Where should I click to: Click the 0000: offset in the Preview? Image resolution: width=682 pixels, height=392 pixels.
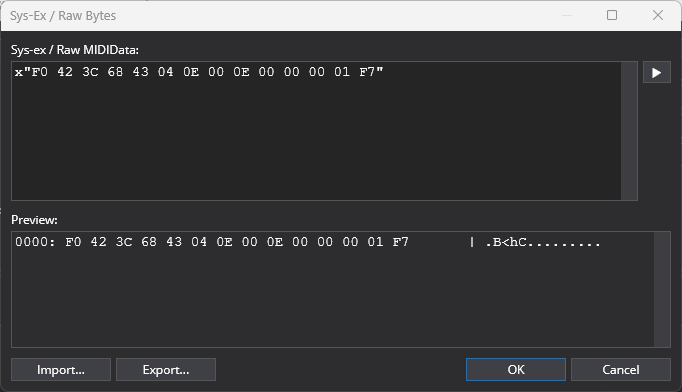(x=35, y=242)
